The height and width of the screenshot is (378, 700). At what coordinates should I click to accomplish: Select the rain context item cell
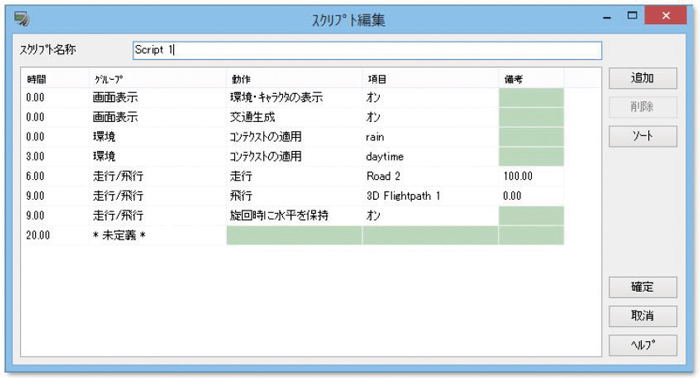tap(430, 137)
